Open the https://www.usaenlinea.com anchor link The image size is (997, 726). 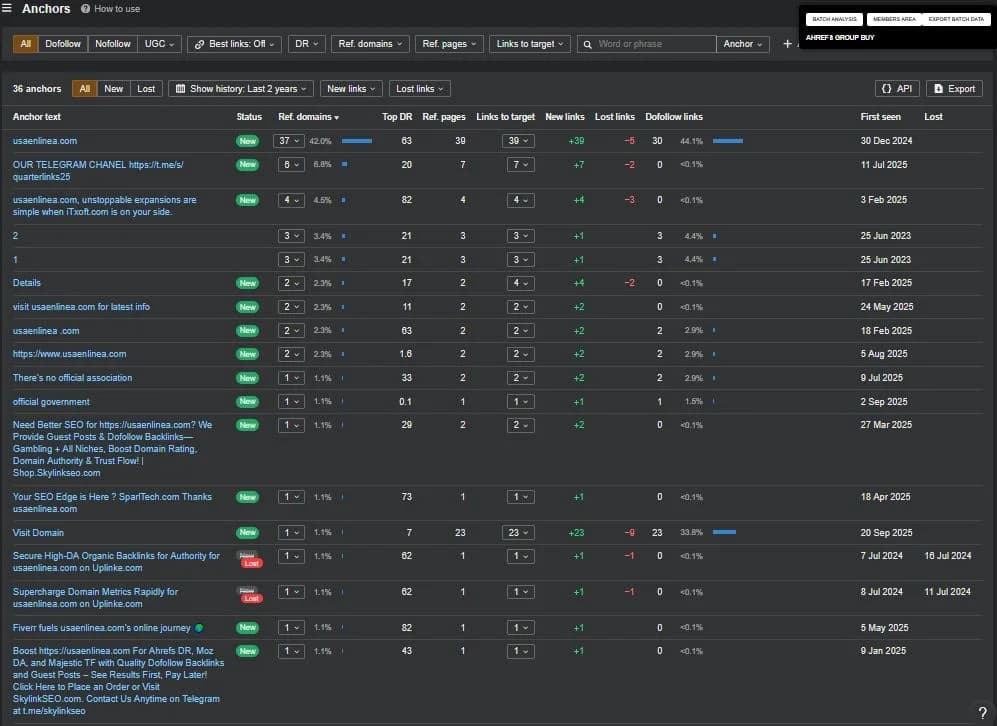(69, 354)
